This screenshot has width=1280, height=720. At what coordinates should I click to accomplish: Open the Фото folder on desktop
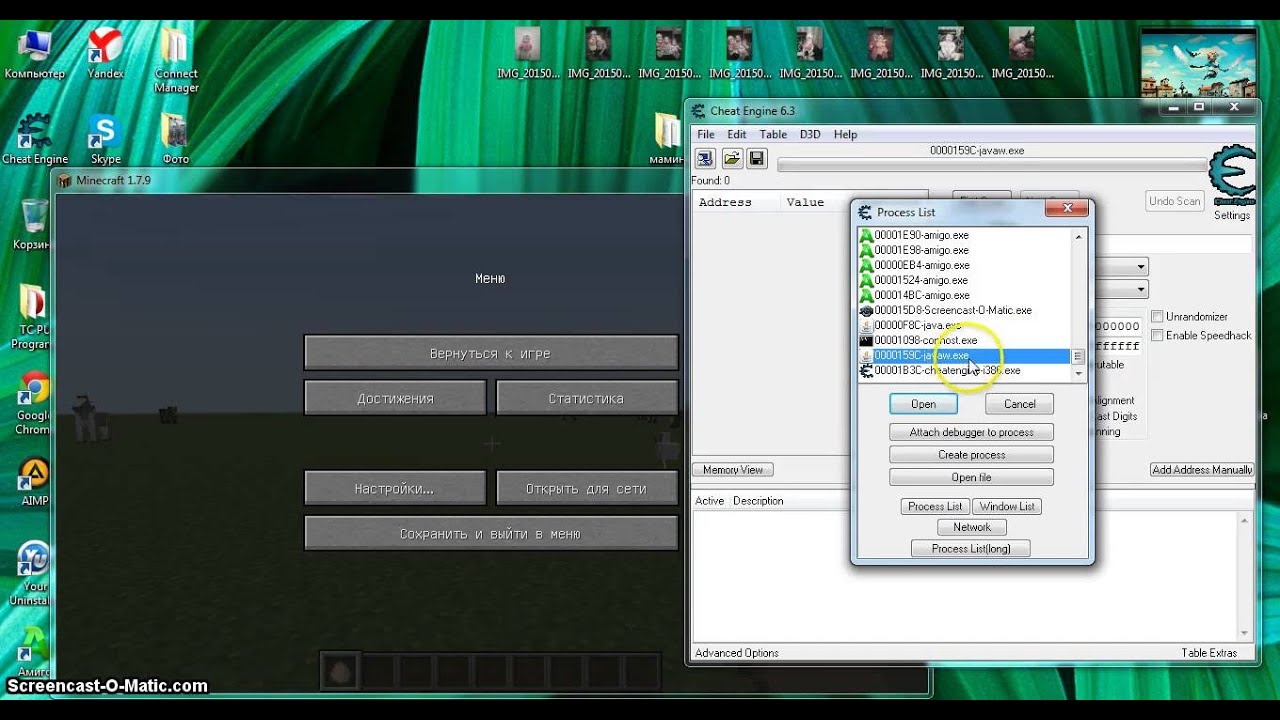pyautogui.click(x=176, y=140)
